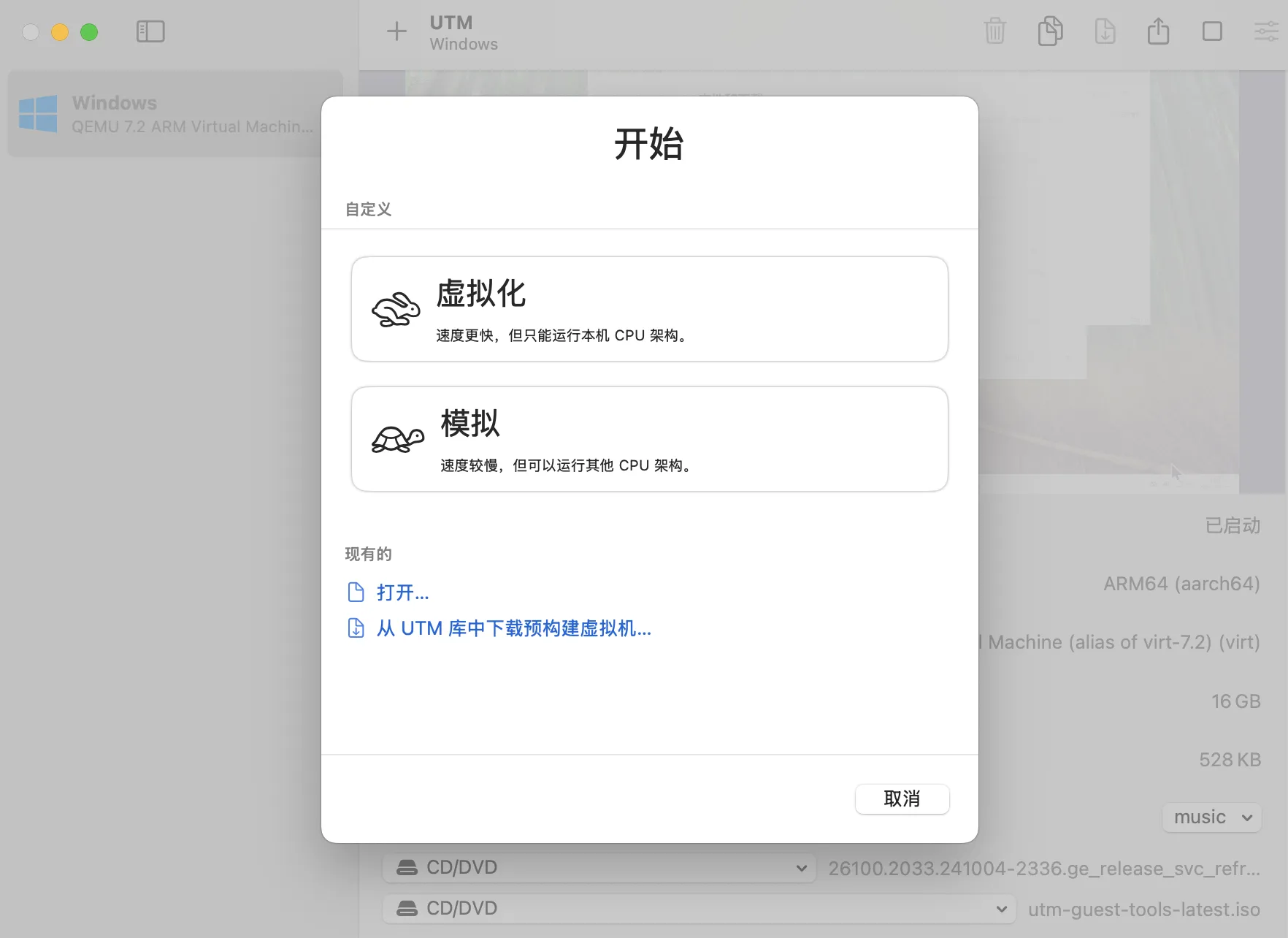Open existing VM via 打开... link
Screen dimensions: 1288x938
pyautogui.click(x=402, y=592)
